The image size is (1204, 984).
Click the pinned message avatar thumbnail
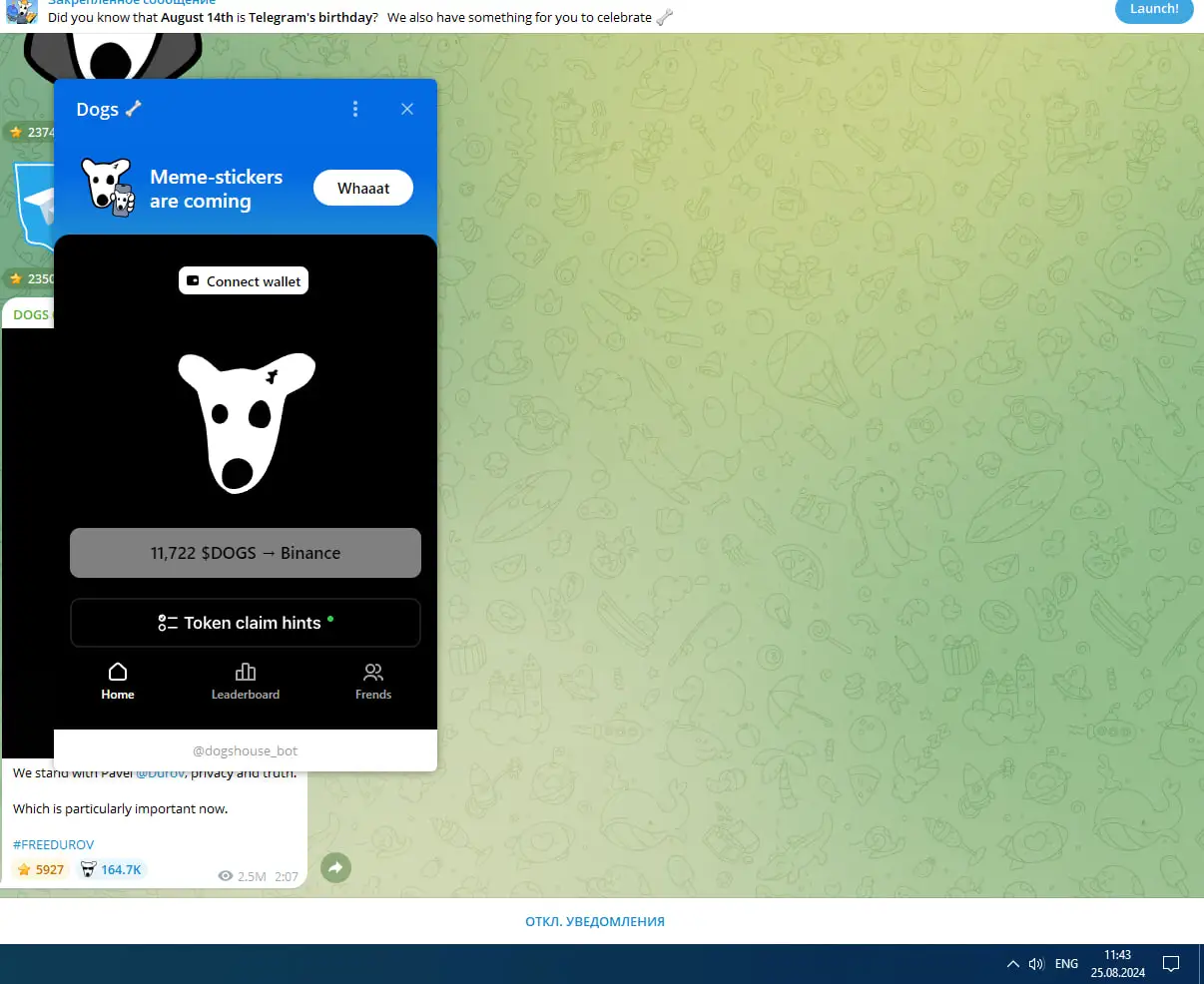[21, 12]
